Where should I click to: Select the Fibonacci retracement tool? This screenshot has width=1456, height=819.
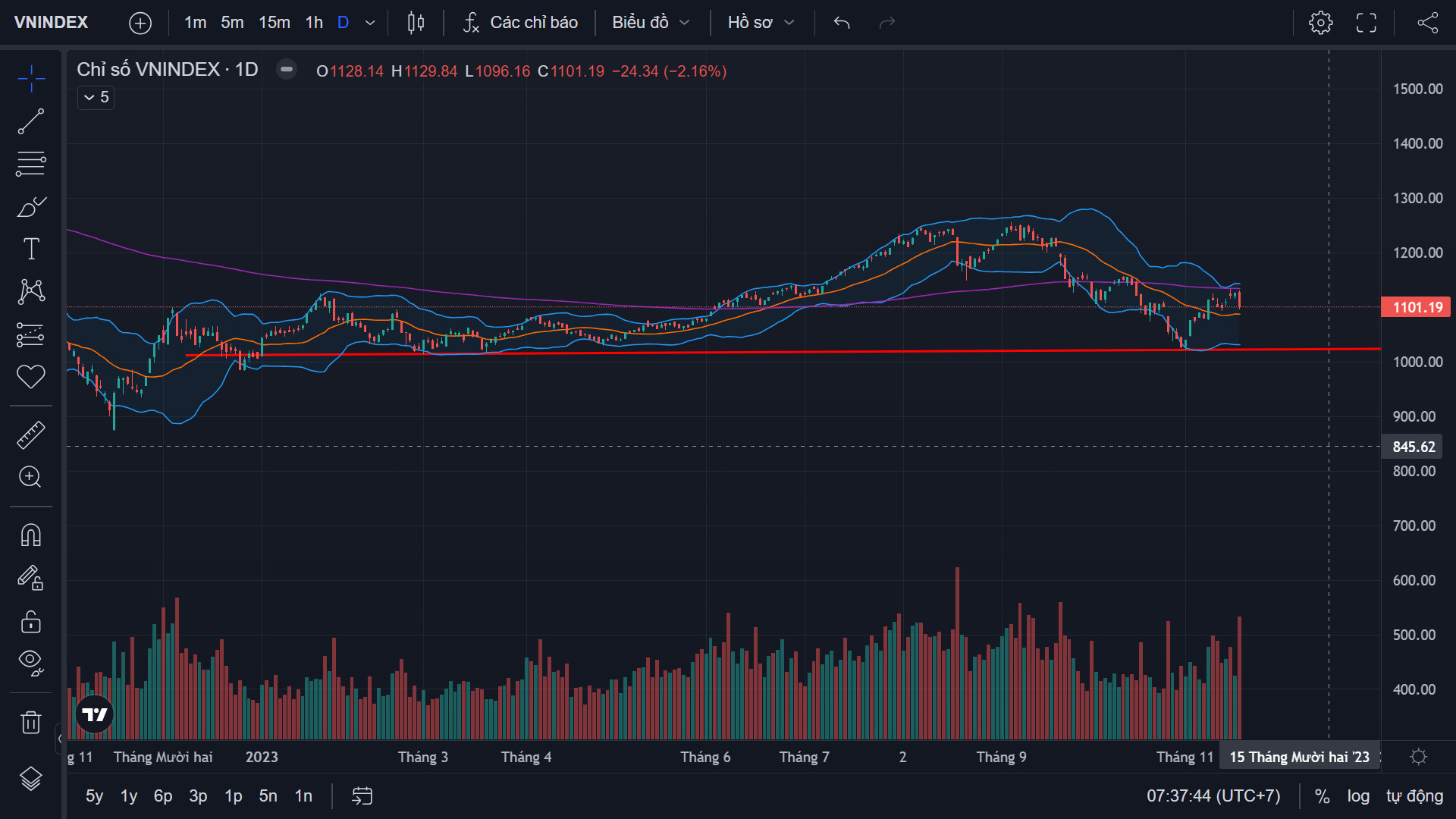31,164
